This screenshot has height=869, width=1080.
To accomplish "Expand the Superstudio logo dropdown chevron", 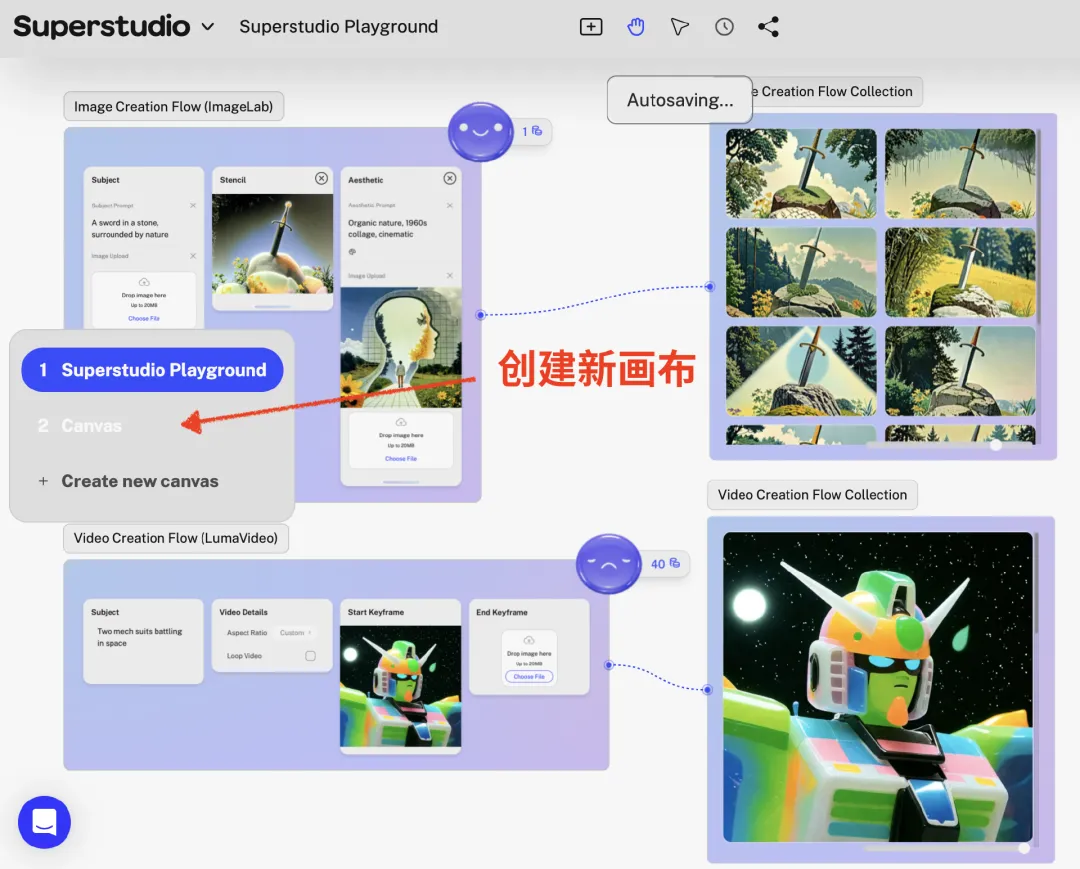I will point(207,27).
